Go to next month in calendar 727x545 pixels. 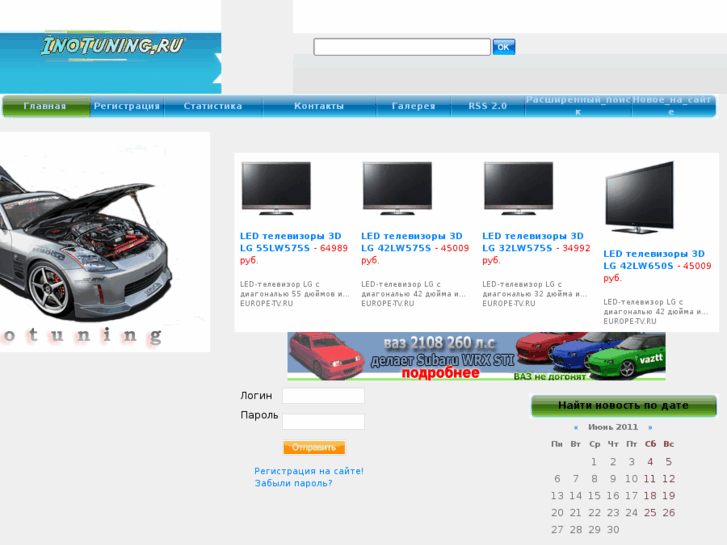pos(650,427)
